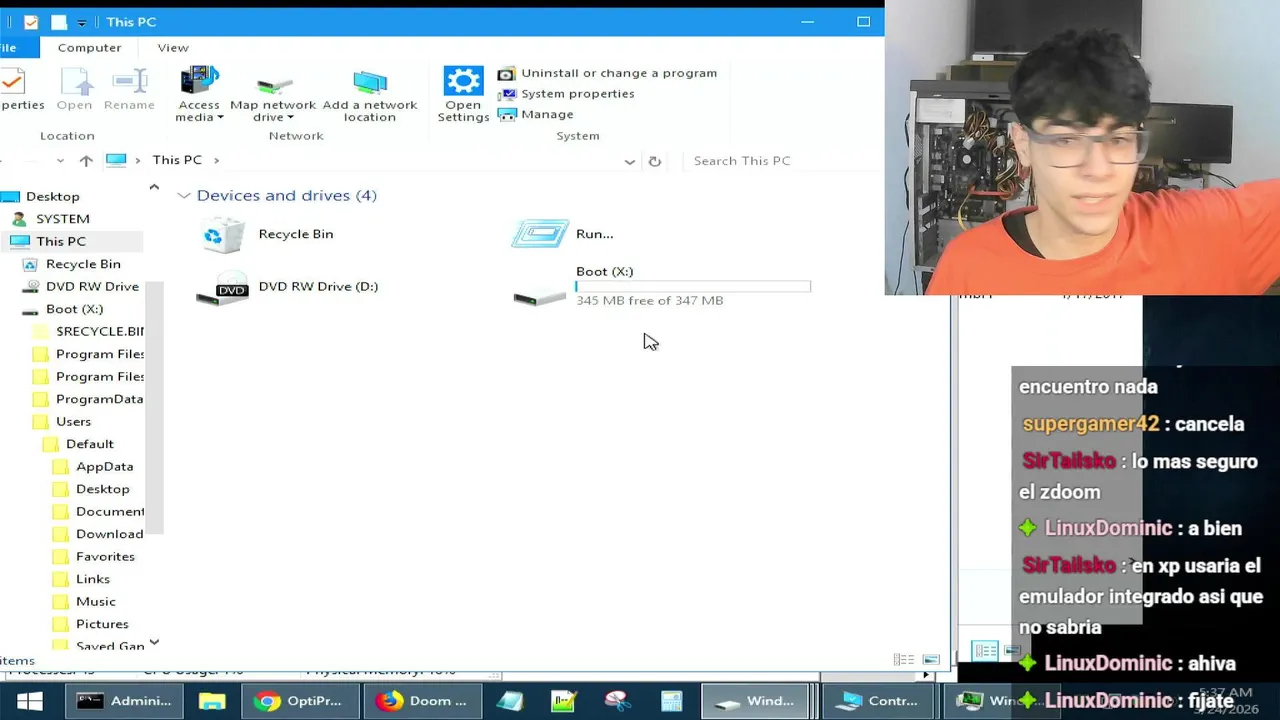Click the '345 MB free of 347 MB' text
Image resolution: width=1280 pixels, height=720 pixels.
(x=649, y=300)
